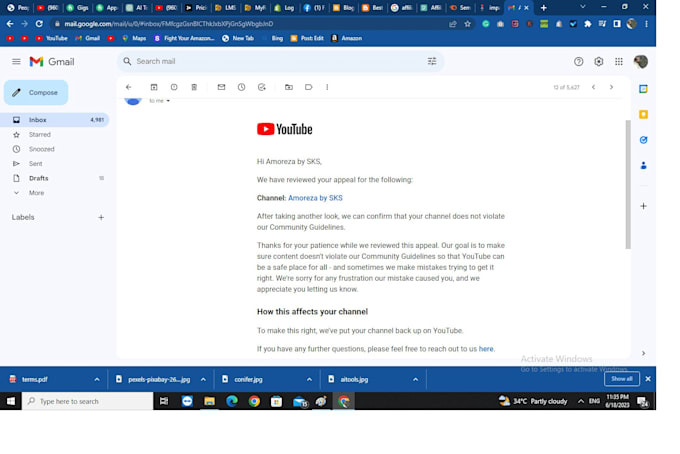Image resolution: width=680 pixels, height=454 pixels.
Task: Expand recipient details 'to me' arrow
Action: click(168, 101)
